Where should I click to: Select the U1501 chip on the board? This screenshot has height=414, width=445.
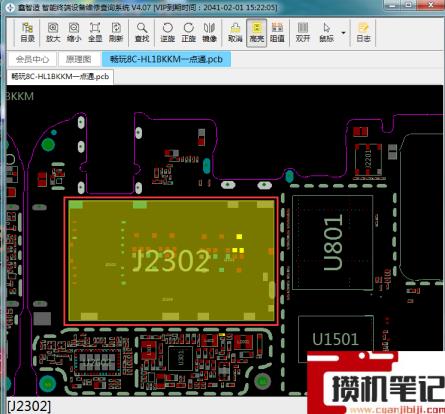[x=335, y=339]
